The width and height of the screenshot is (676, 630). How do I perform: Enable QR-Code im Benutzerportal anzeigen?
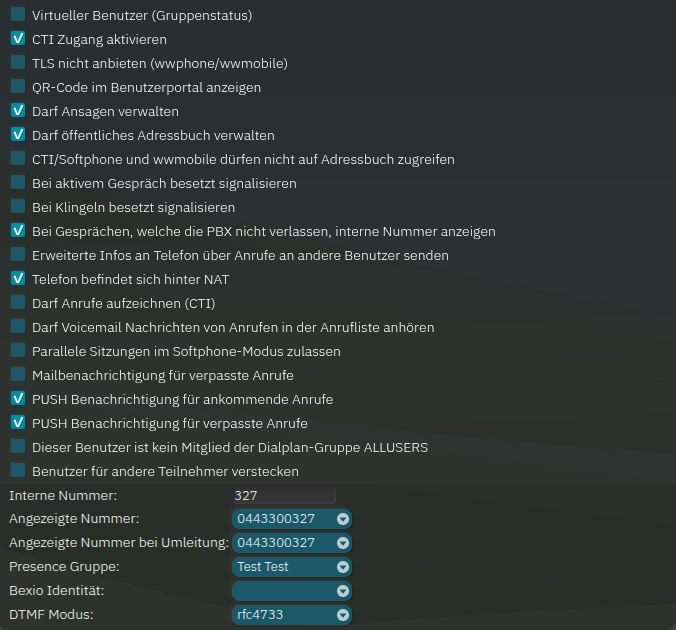tap(18, 87)
